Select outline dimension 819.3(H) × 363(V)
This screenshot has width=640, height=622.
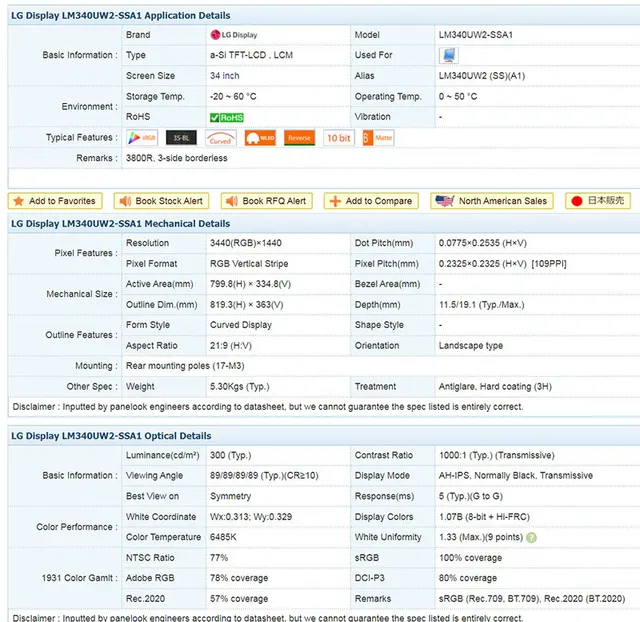(247, 305)
